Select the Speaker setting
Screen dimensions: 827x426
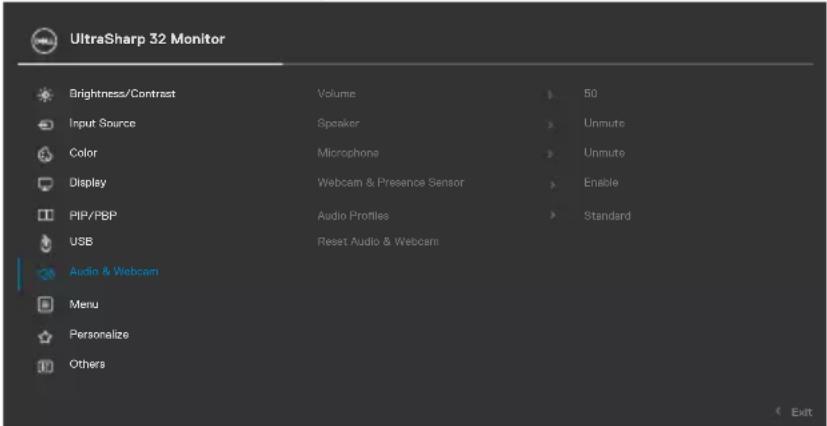coord(338,123)
